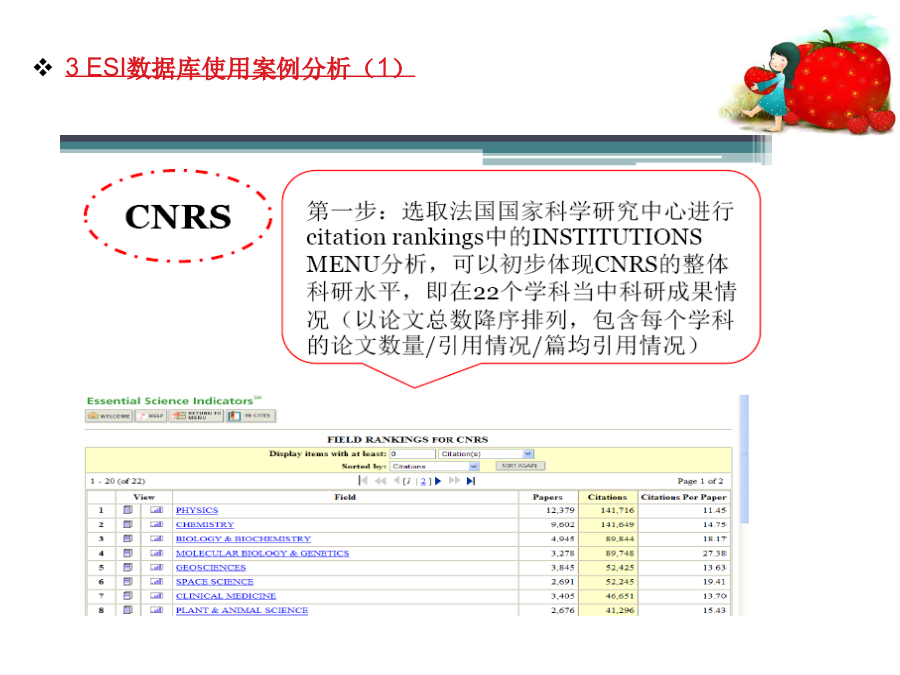Image resolution: width=900 pixels, height=675 pixels.
Task: Open the CLINICAL MEDICINE field link
Action: coord(226,596)
